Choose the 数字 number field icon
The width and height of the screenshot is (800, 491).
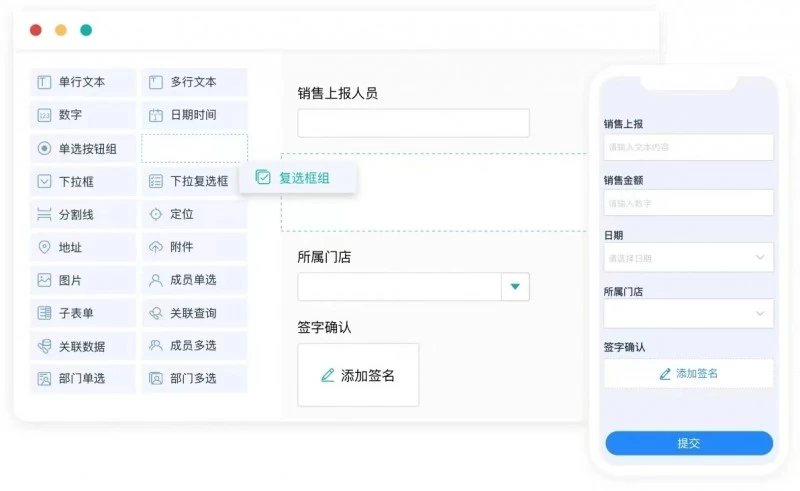pyautogui.click(x=44, y=115)
